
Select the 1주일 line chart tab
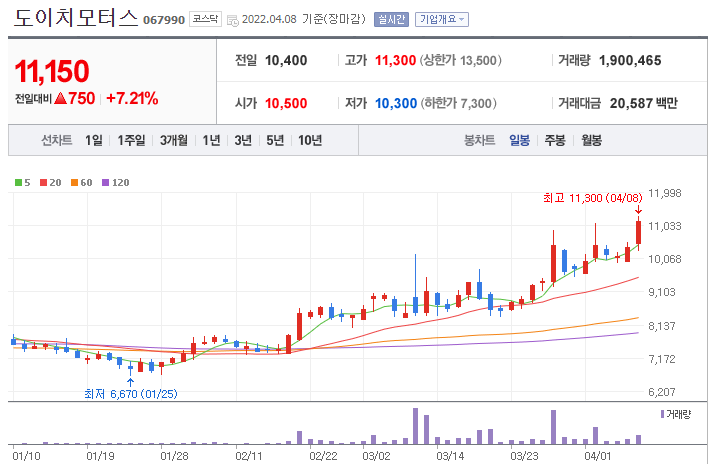click(x=131, y=140)
